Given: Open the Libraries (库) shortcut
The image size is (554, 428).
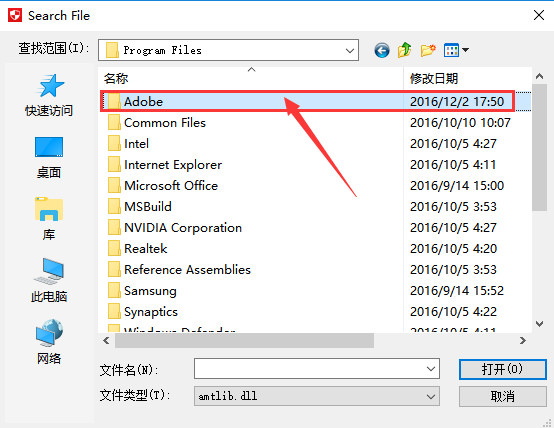Looking at the screenshot, I should click(49, 219).
